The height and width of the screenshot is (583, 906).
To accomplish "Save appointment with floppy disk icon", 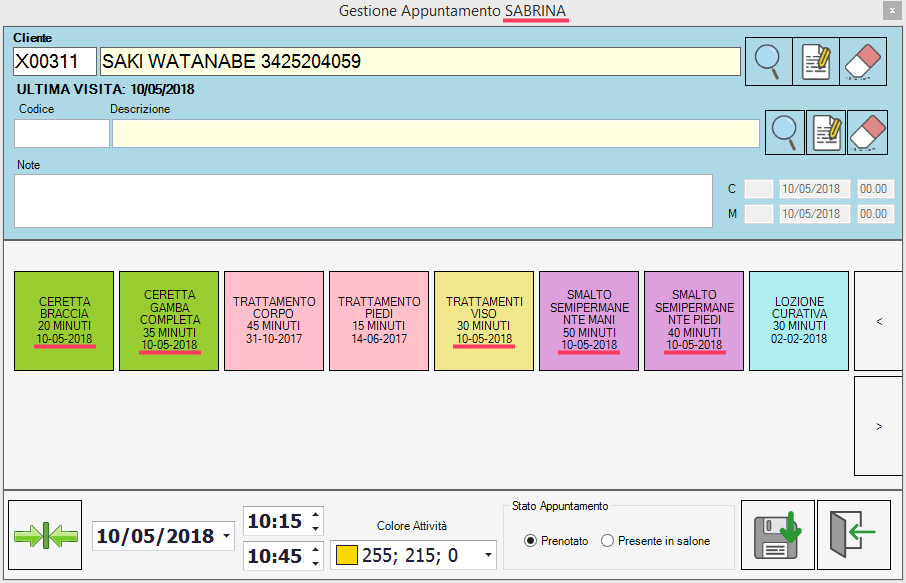I will coord(776,536).
